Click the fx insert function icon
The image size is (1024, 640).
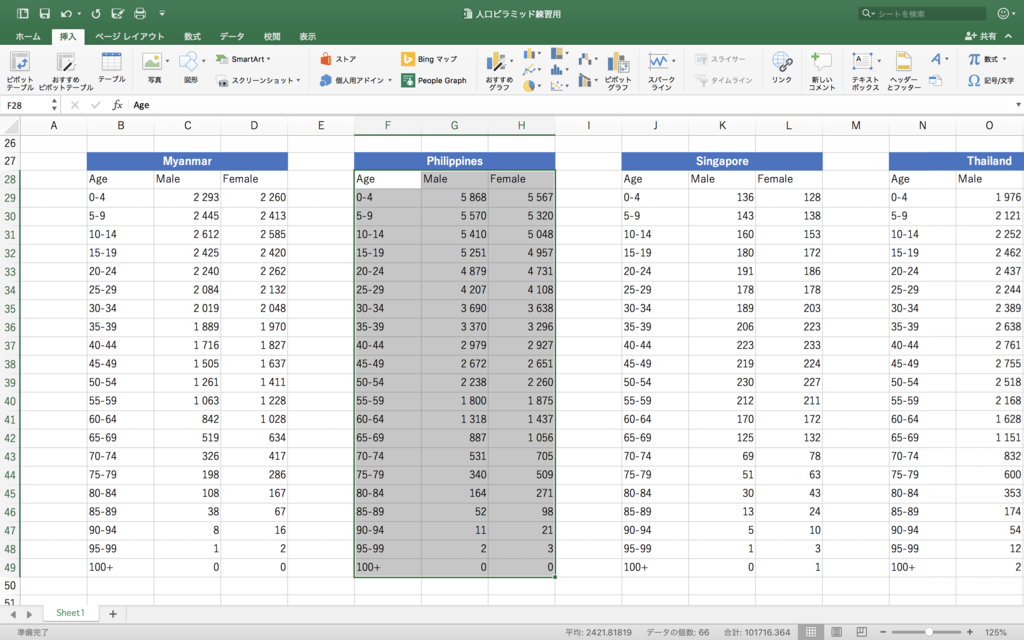pyautogui.click(x=118, y=104)
